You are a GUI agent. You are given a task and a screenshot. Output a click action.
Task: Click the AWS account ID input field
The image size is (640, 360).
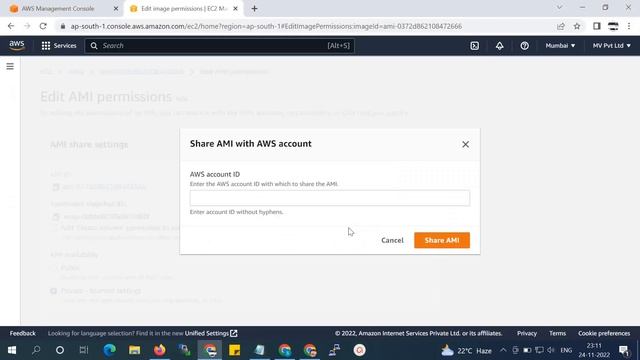point(329,198)
